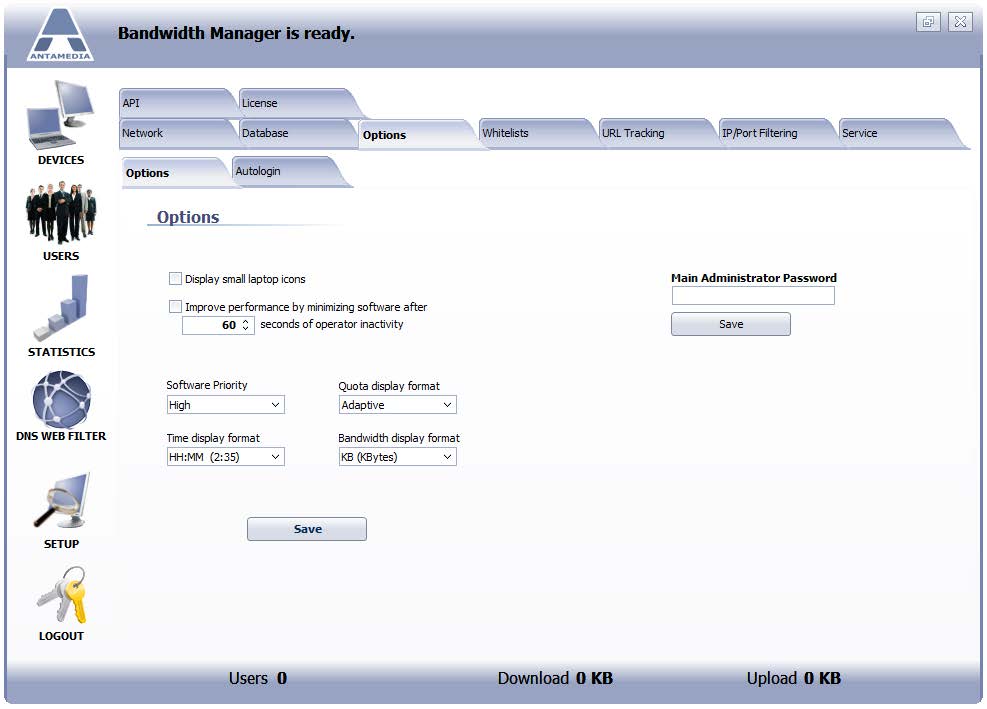Click the DEVICES sidebar label
This screenshot has width=987, height=709.
coord(61,160)
